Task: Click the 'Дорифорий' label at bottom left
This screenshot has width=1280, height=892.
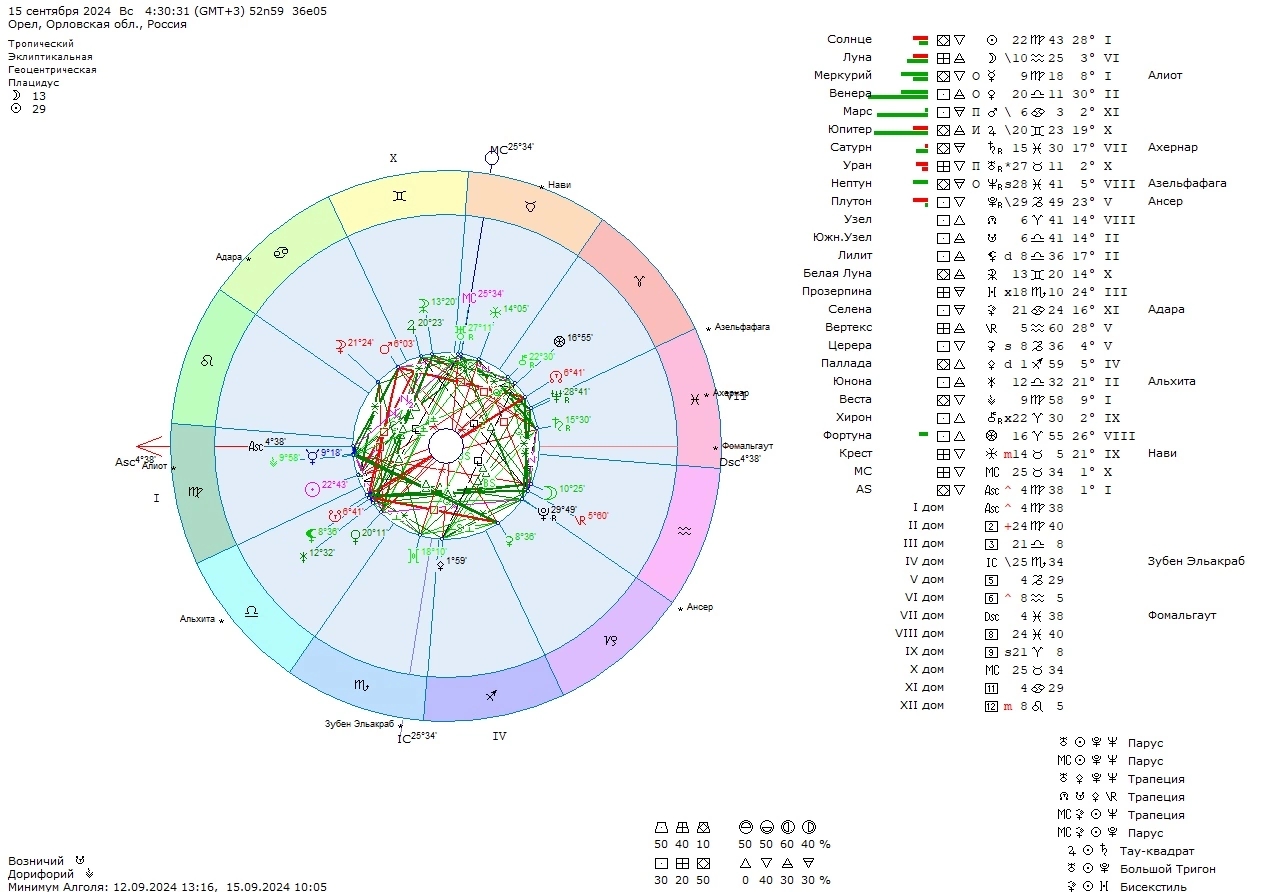Action: 40,874
